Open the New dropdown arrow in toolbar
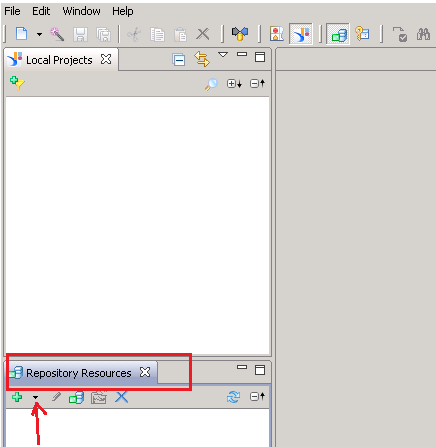 coord(39,34)
